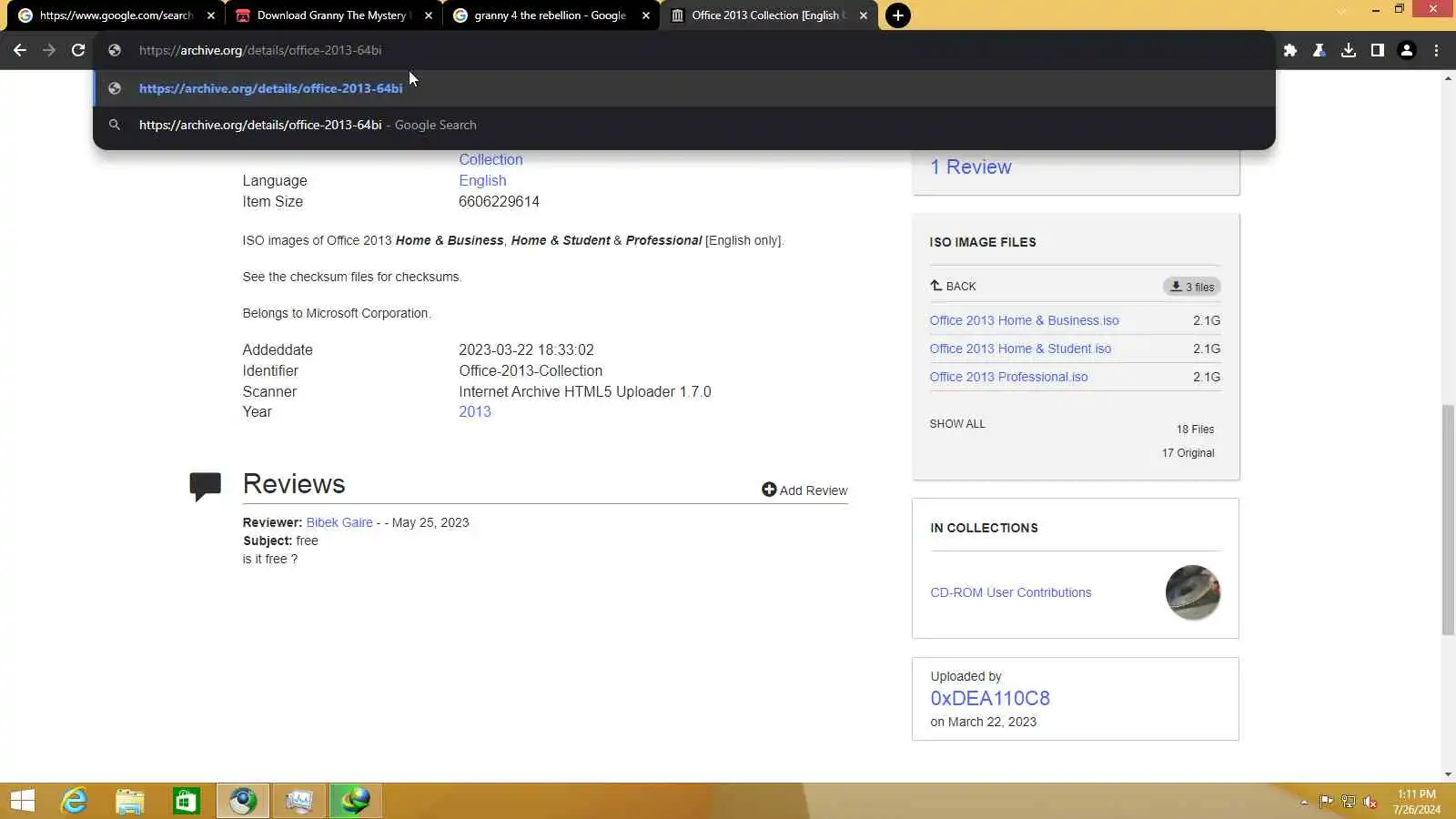
Task: Click BACK in ISO Image Files panel
Action: point(953,286)
